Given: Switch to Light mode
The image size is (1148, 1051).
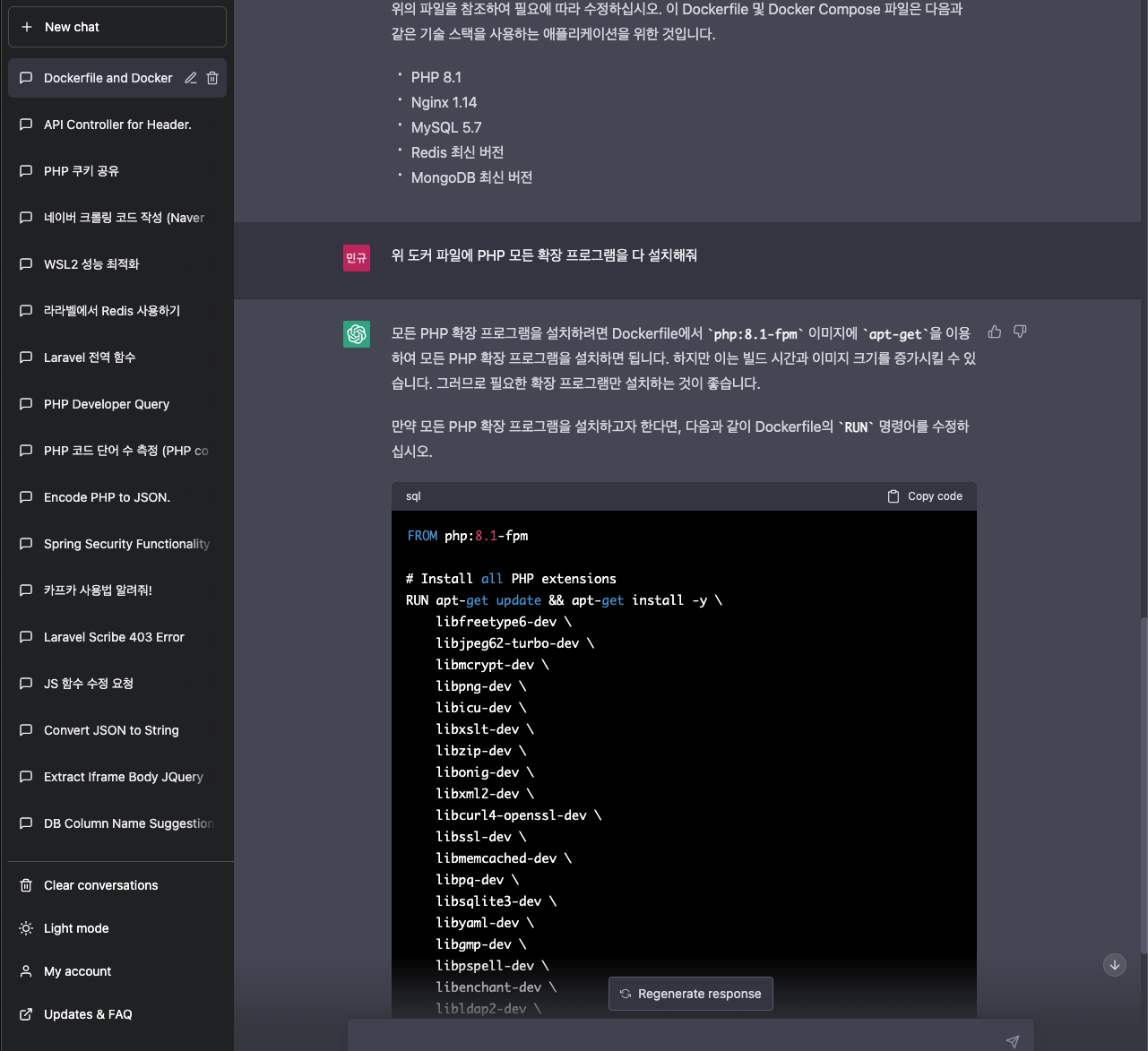Looking at the screenshot, I should [x=117, y=928].
